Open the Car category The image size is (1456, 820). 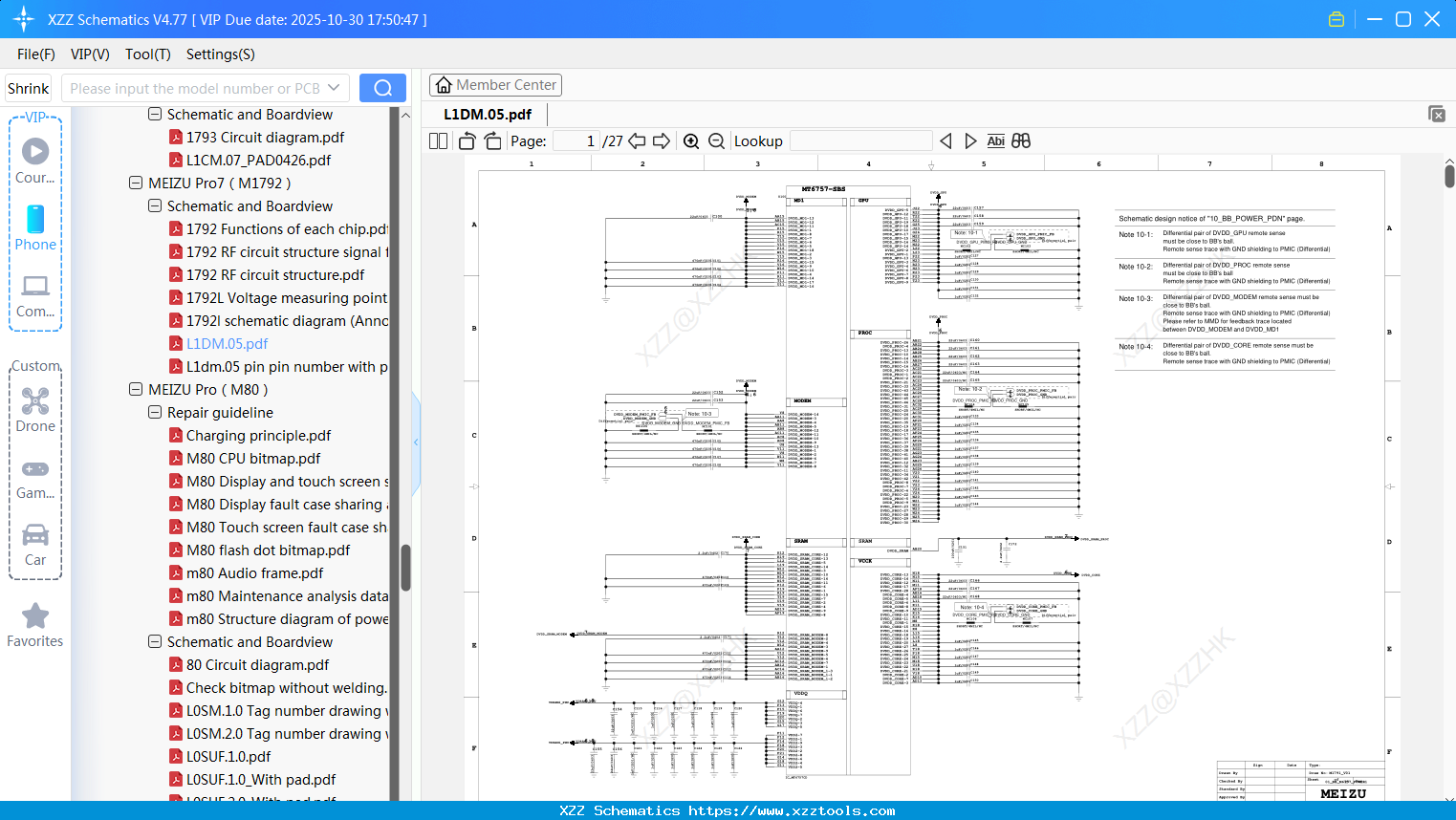point(35,543)
